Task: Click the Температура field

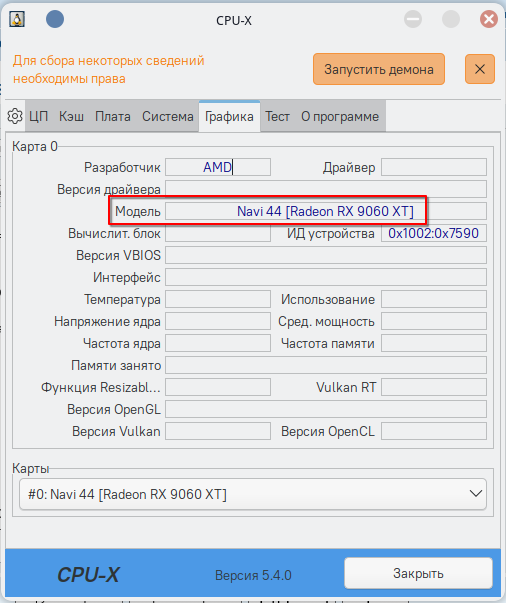Action: click(x=218, y=299)
